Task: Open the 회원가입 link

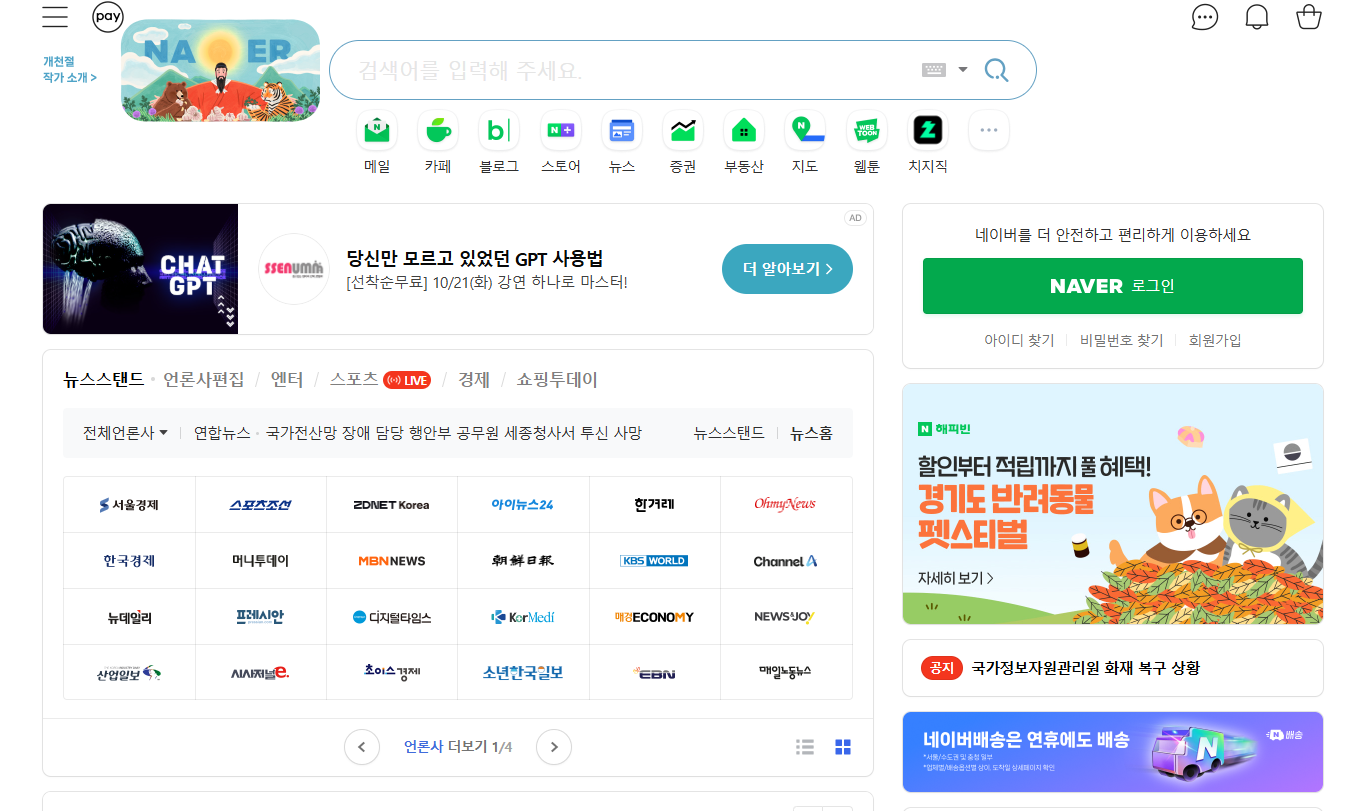Action: pos(1215,340)
